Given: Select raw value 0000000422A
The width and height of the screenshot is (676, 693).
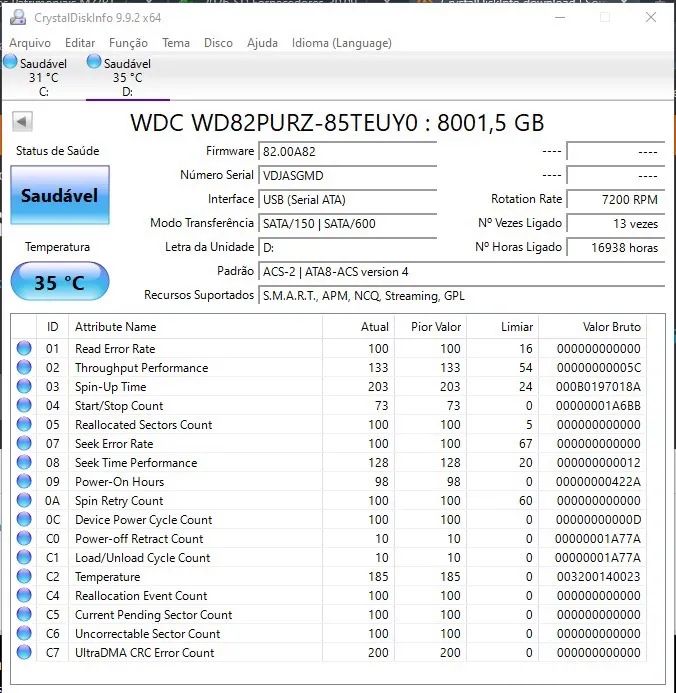Looking at the screenshot, I should [x=598, y=482].
